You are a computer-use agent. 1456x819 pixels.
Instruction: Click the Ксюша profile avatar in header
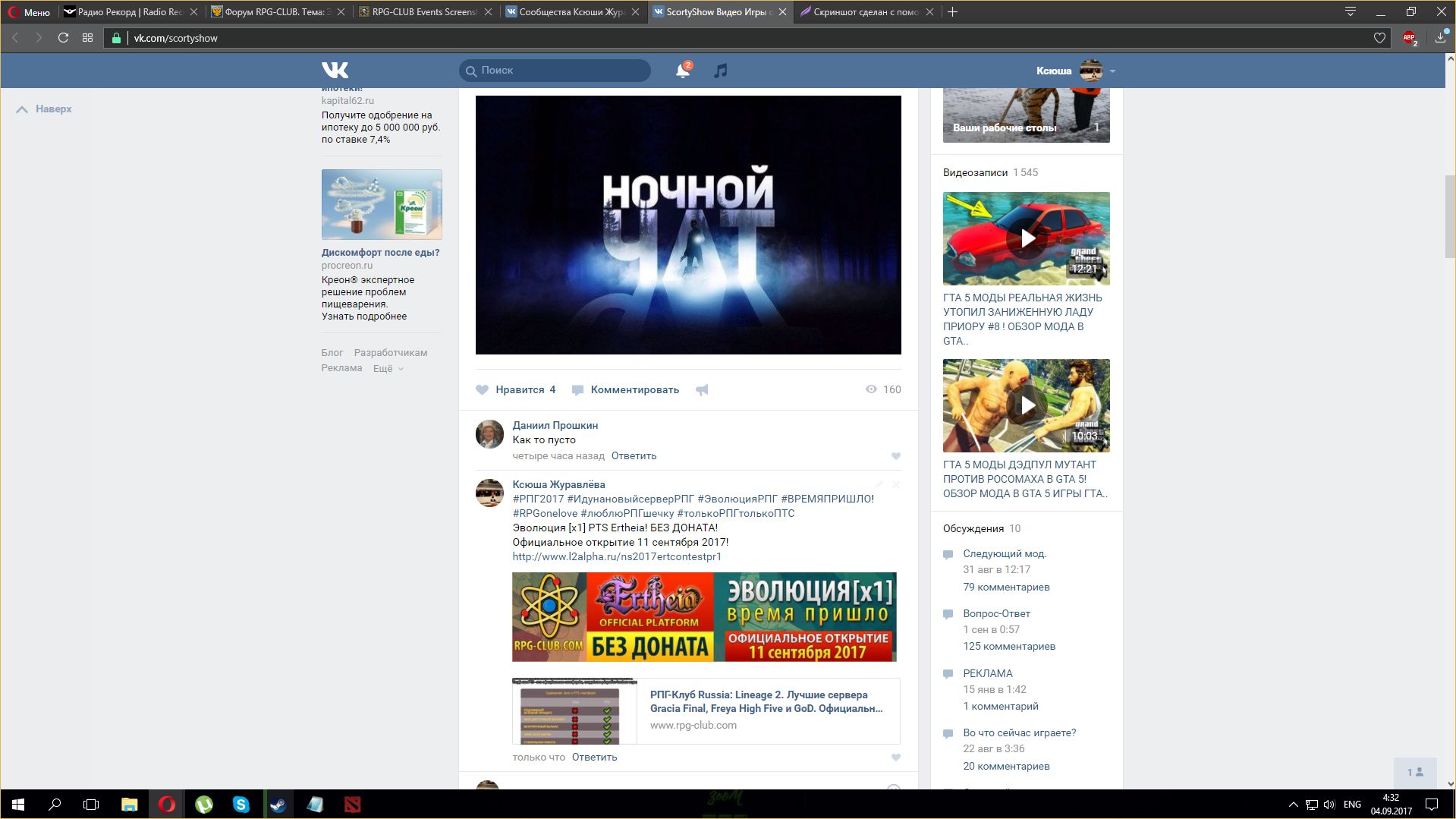pyautogui.click(x=1091, y=71)
